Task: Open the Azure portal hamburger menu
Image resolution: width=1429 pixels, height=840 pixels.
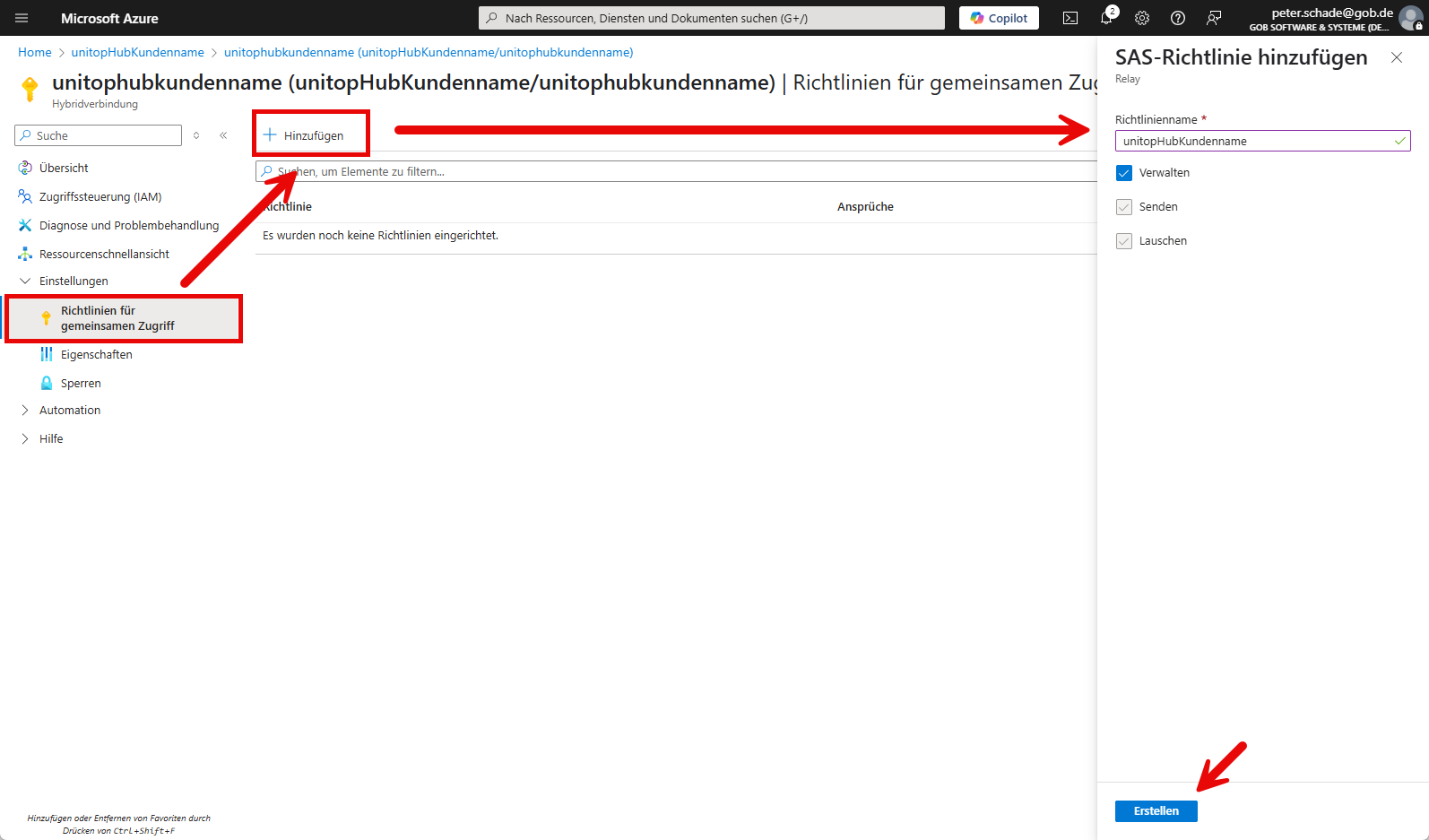Action: point(22,18)
